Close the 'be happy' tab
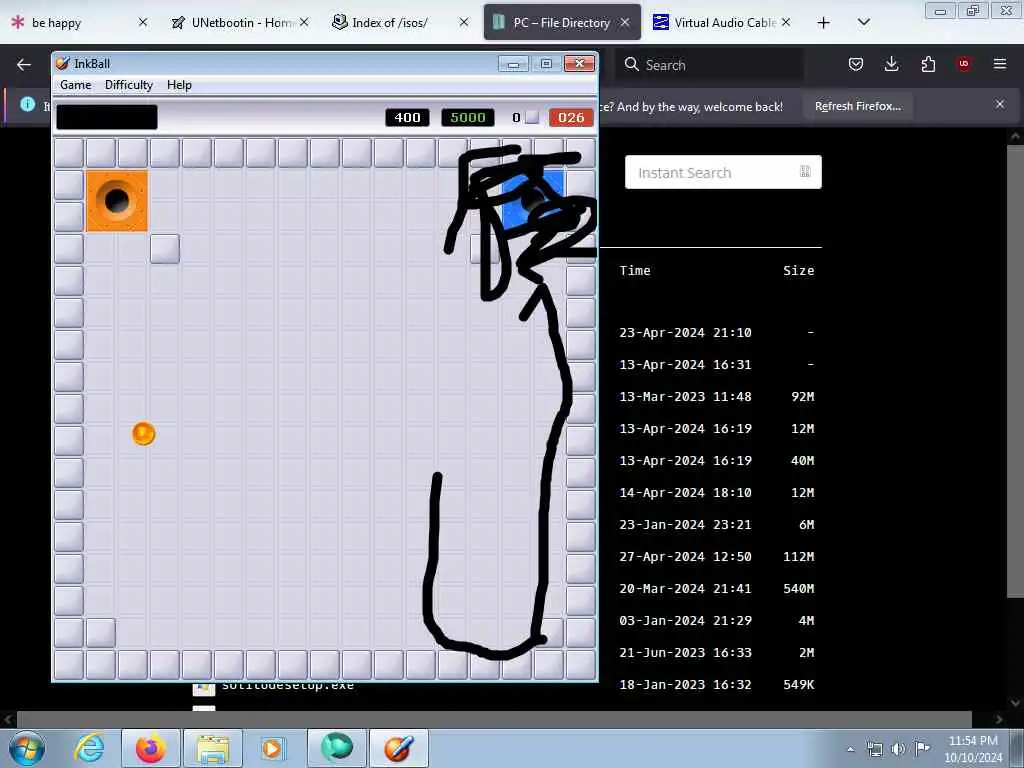The image size is (1024, 768). point(143,23)
